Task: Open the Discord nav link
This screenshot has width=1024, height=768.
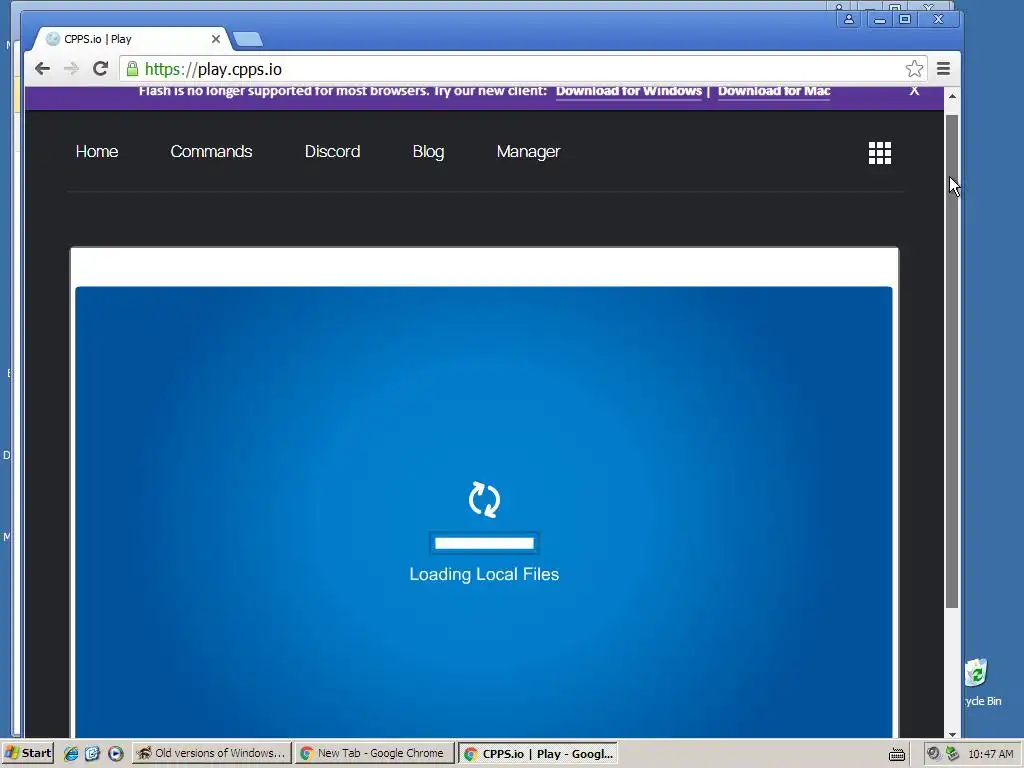Action: tap(332, 152)
